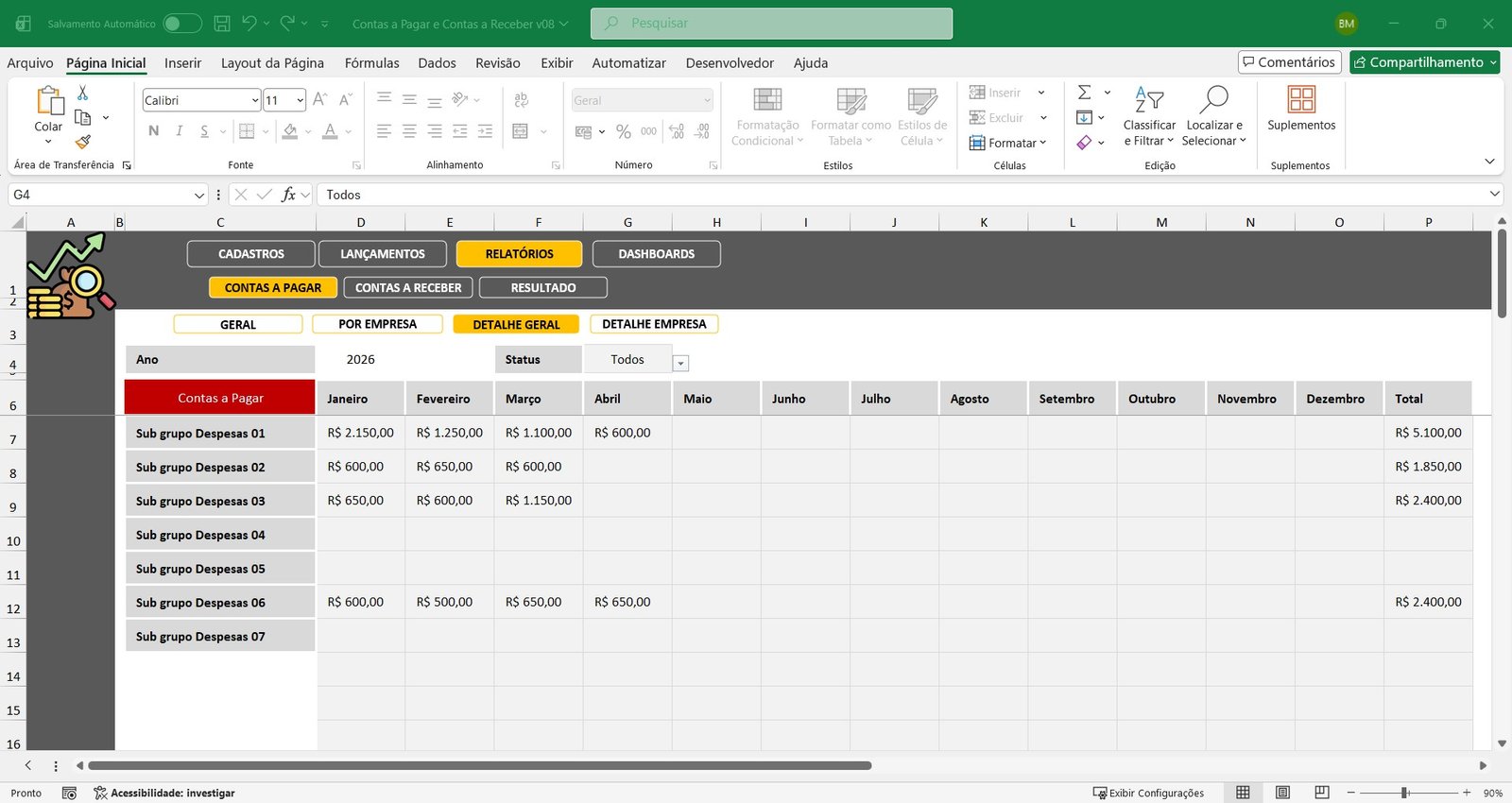Switch to Page Layout view in status bar
This screenshot has height=803, width=1512.
pyautogui.click(x=1282, y=793)
